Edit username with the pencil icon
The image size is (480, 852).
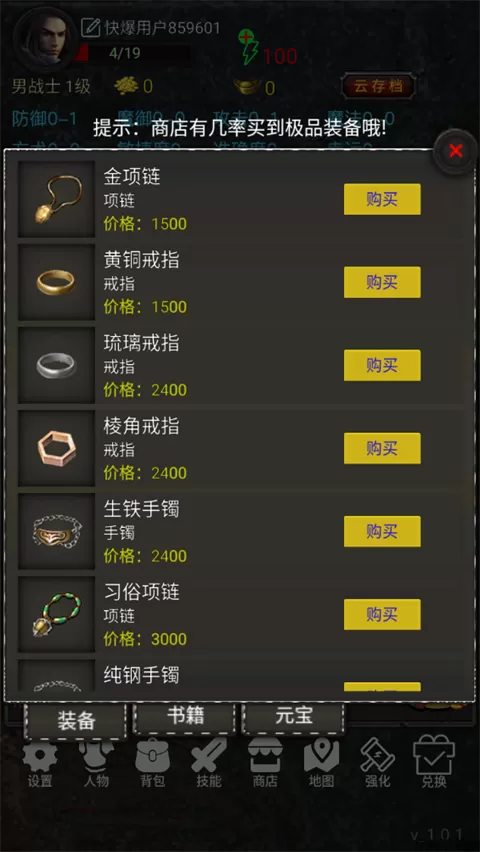click(90, 28)
